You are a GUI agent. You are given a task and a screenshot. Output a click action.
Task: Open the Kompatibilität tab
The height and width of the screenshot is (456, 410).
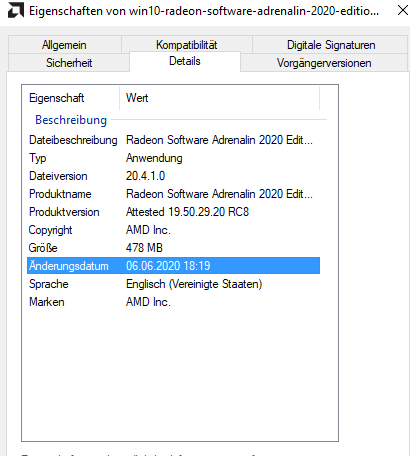(187, 45)
